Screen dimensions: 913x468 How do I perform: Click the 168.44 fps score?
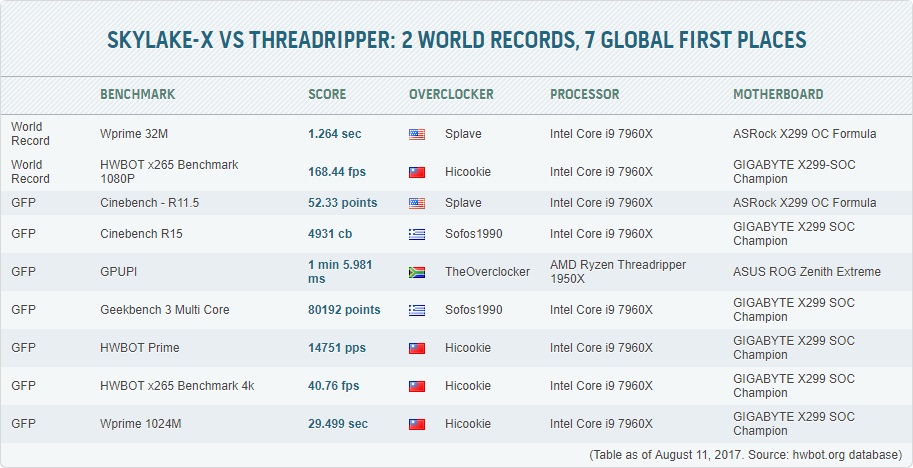point(337,172)
